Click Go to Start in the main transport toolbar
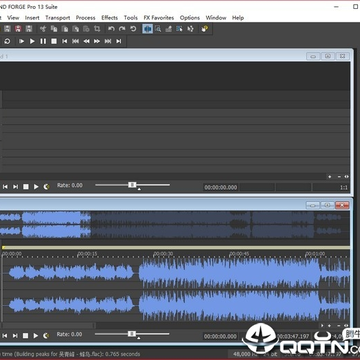Viewport: 360px width, 360px height. (65, 41)
